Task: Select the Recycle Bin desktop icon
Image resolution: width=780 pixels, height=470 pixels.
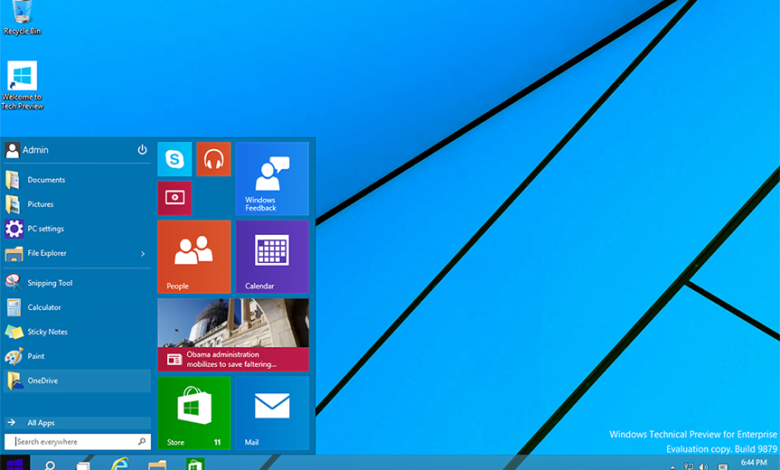Action: 22,18
